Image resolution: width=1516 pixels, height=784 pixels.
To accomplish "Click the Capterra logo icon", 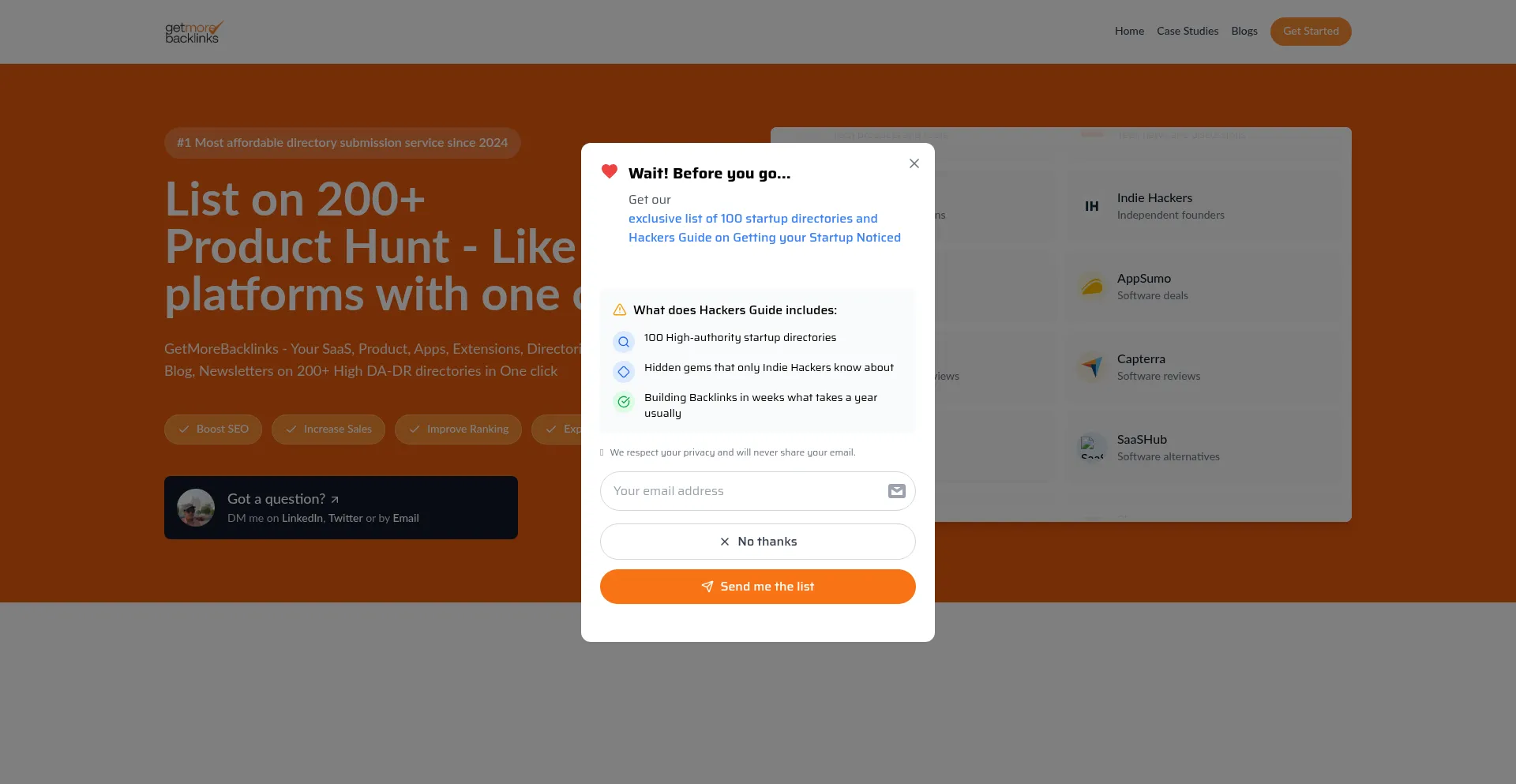I will click(x=1092, y=367).
